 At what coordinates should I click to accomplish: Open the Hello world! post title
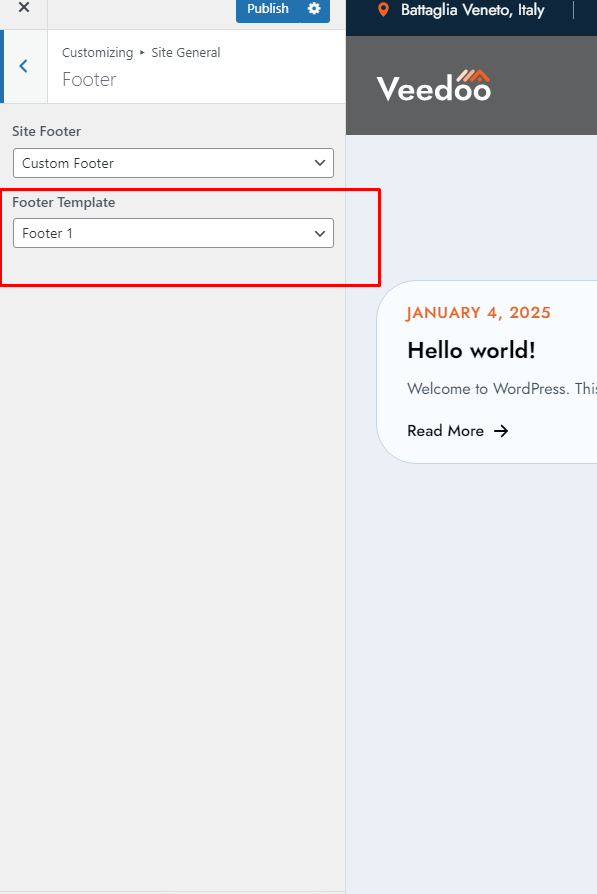[472, 350]
